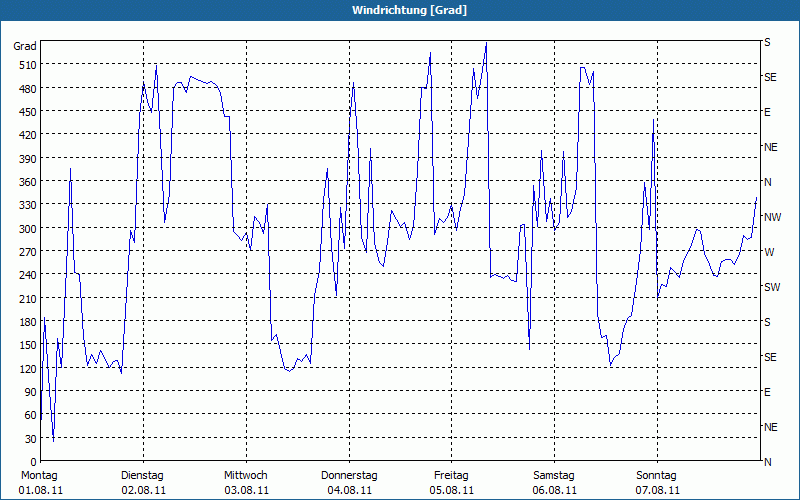Select the 120 degree axis value
The height and width of the screenshot is (500, 800).
click(28, 368)
